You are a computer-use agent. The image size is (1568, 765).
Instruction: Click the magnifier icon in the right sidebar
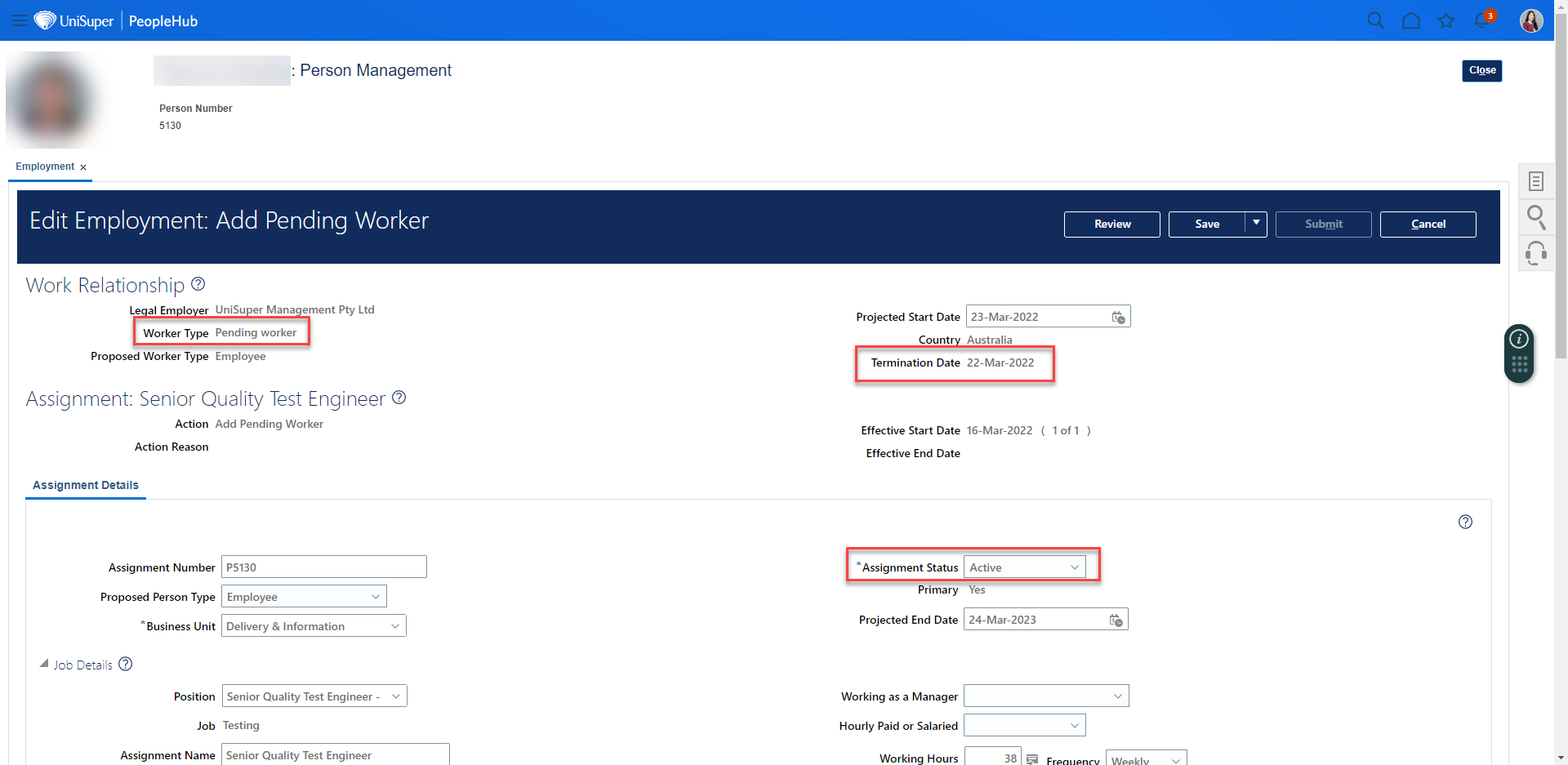(1536, 217)
